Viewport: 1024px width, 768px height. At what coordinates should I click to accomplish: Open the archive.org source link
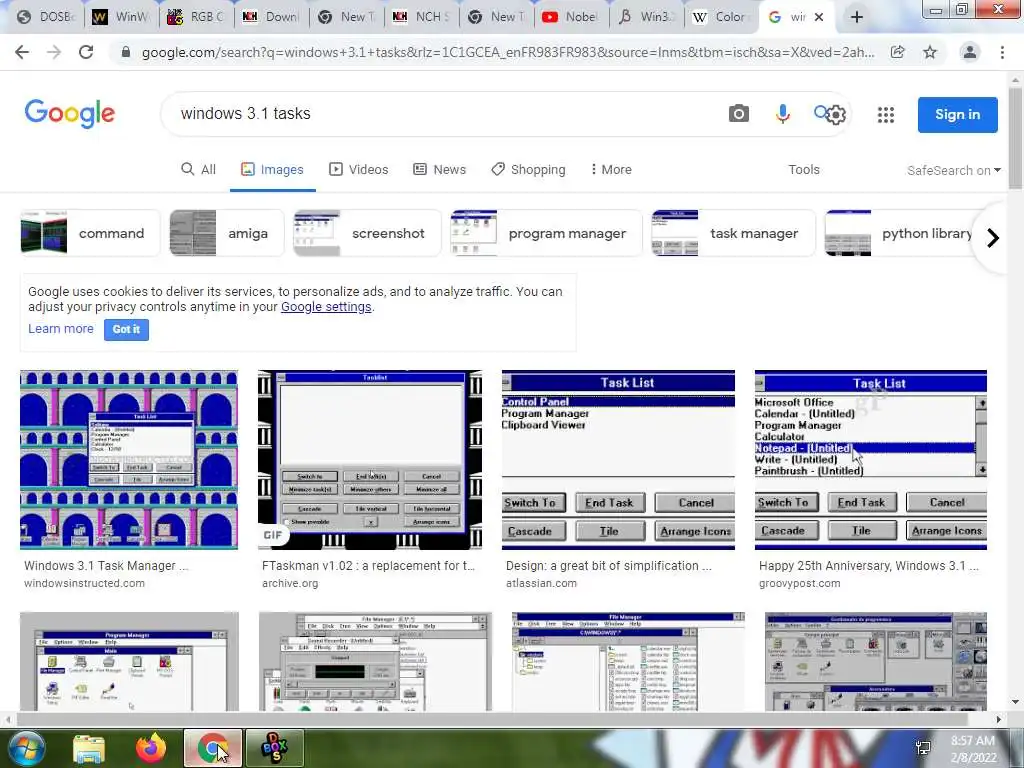click(290, 583)
